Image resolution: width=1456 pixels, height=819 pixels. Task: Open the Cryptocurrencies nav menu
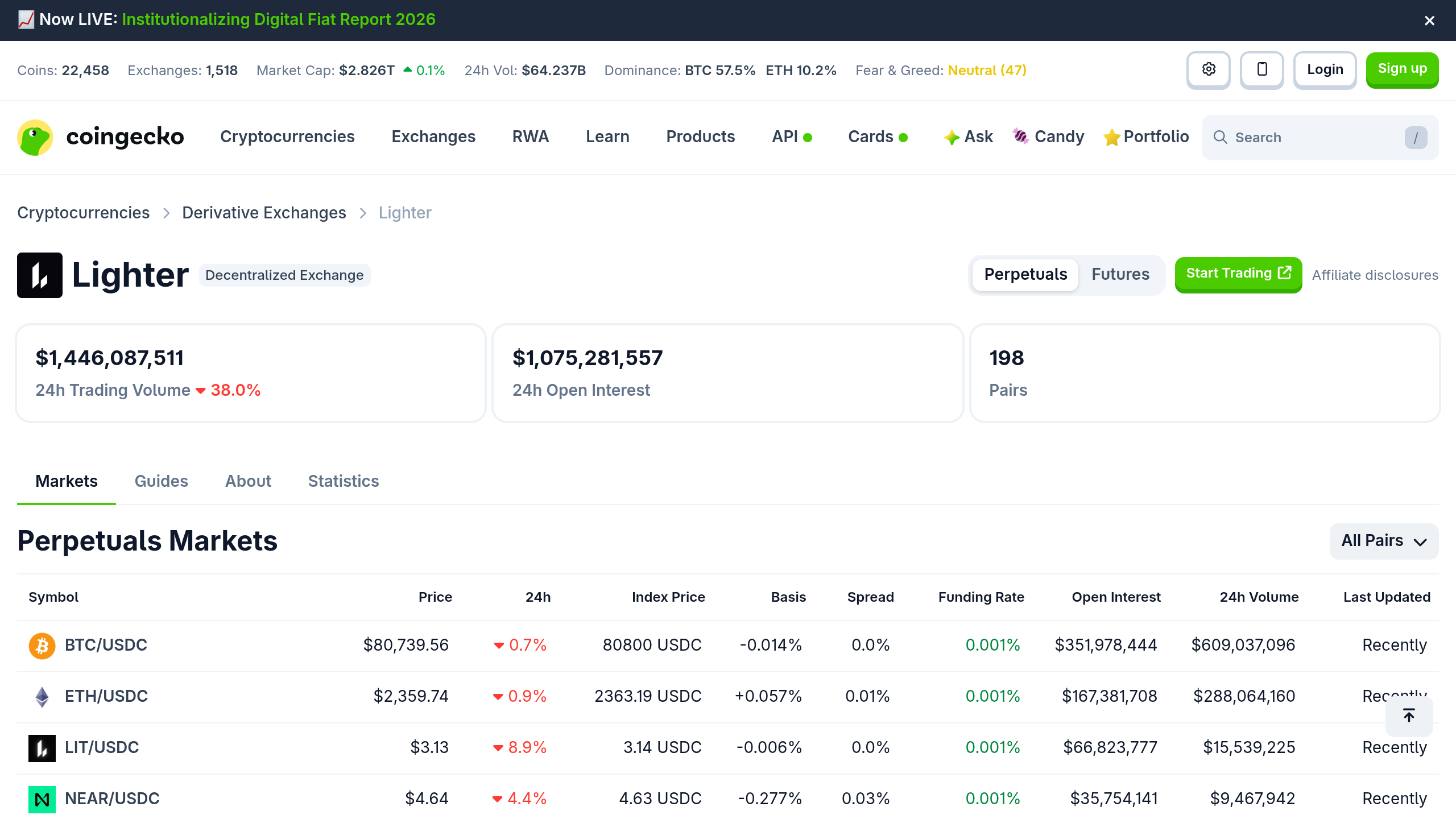(287, 137)
